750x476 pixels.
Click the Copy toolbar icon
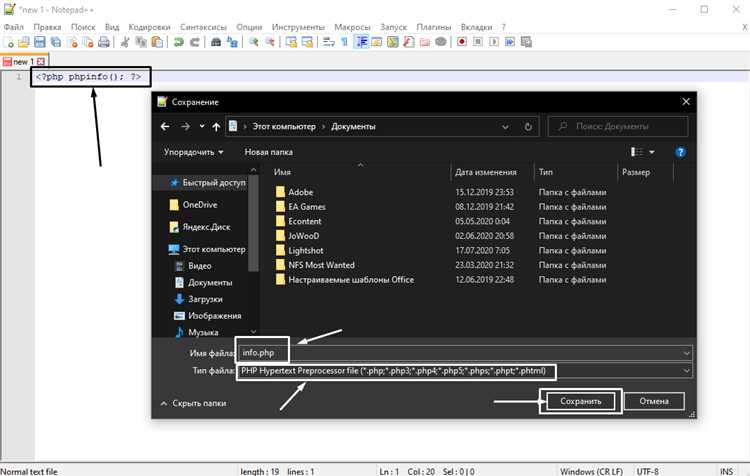point(141,42)
